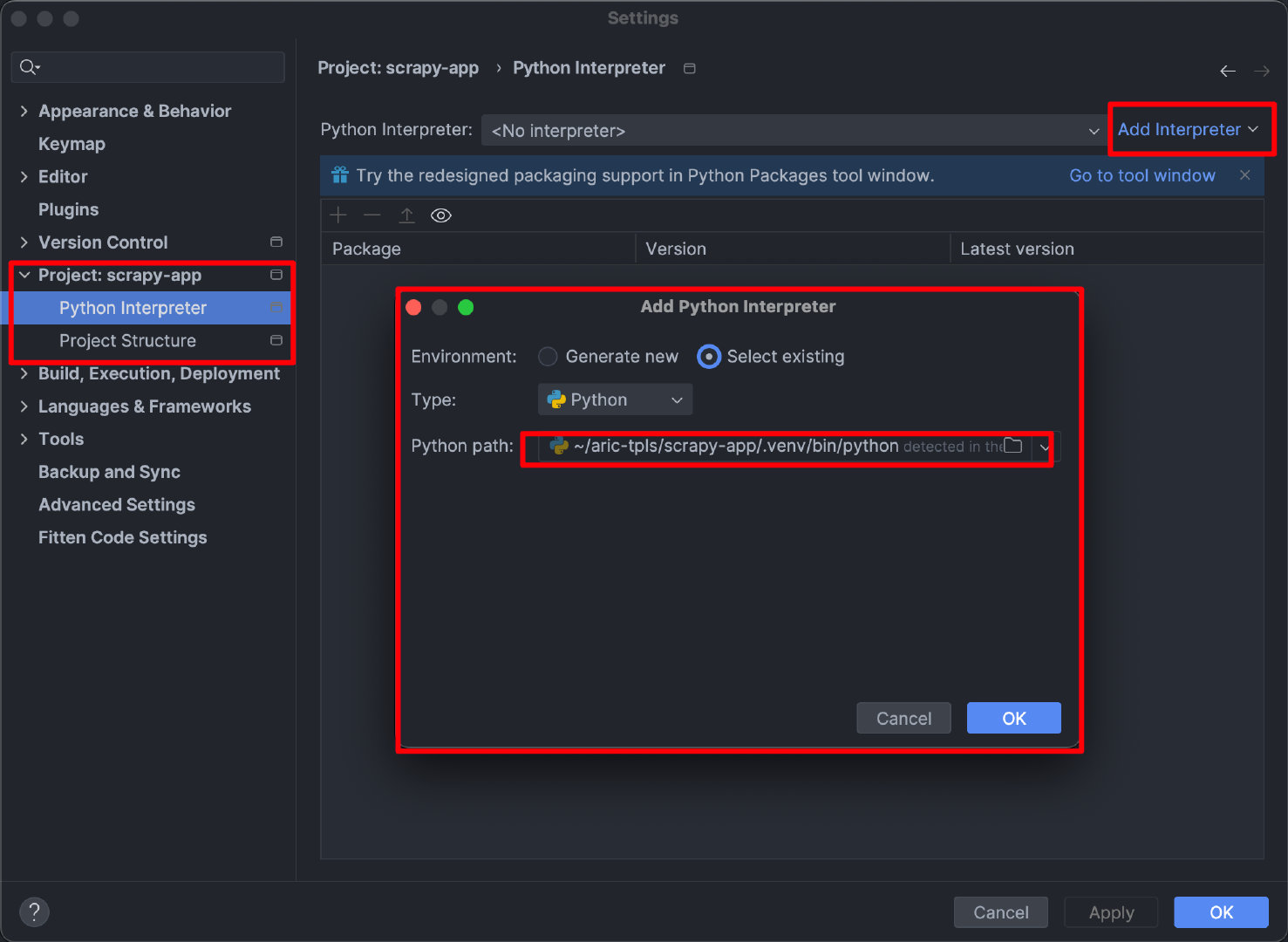Click the forward navigation arrow
The image size is (1288, 942).
tap(1261, 71)
